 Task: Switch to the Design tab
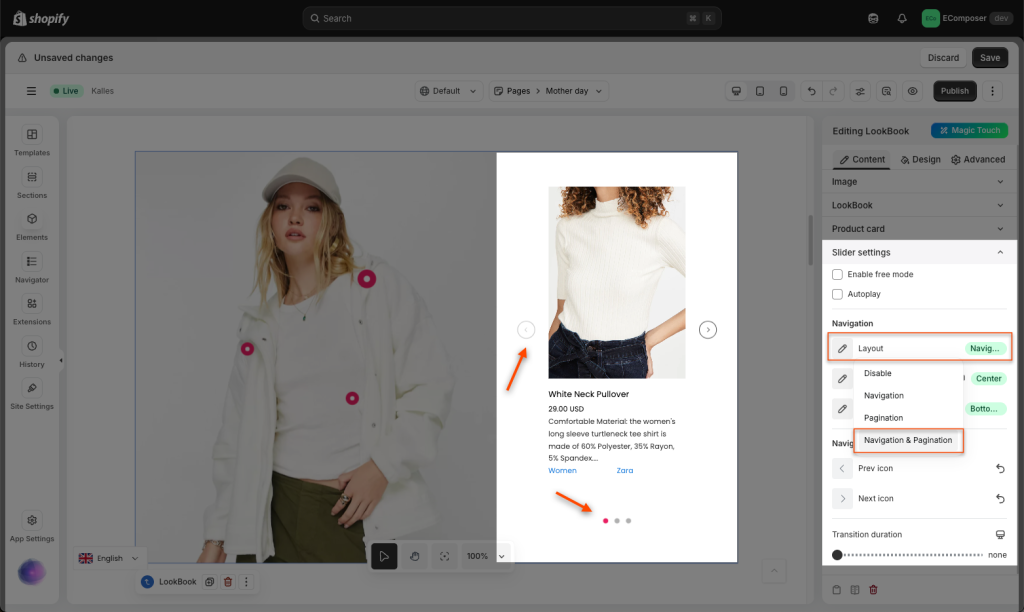tap(920, 159)
